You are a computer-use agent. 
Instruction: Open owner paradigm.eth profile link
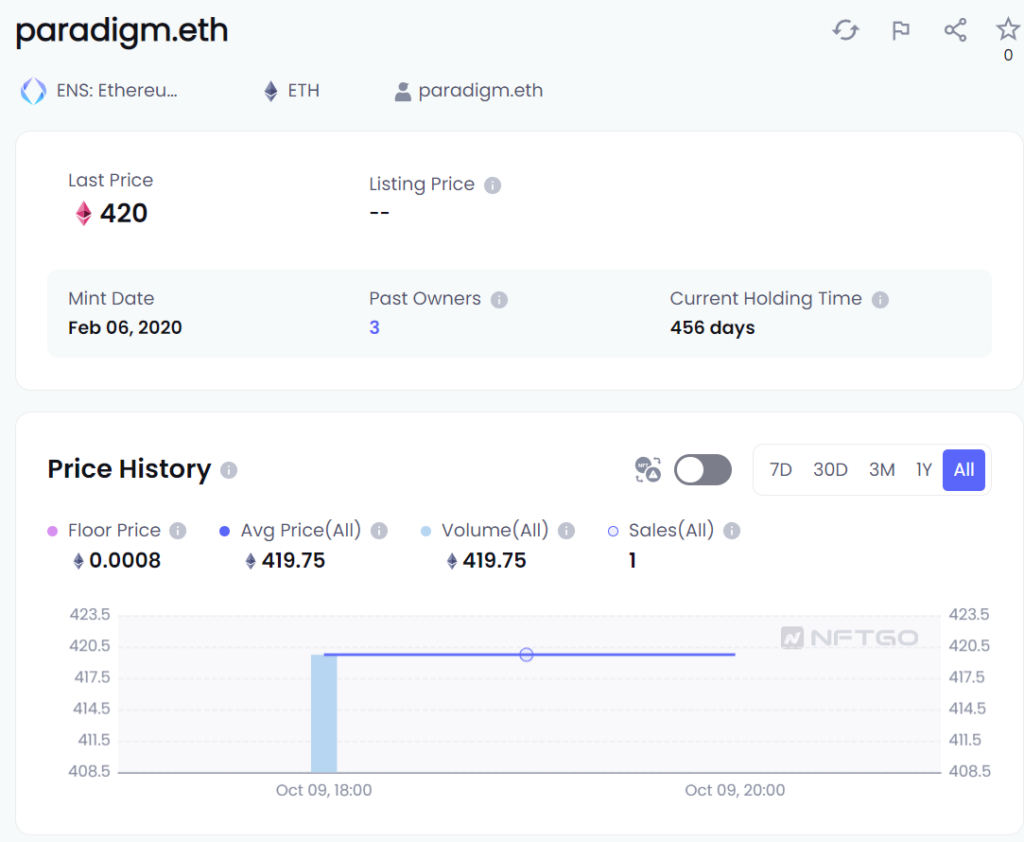coord(481,91)
